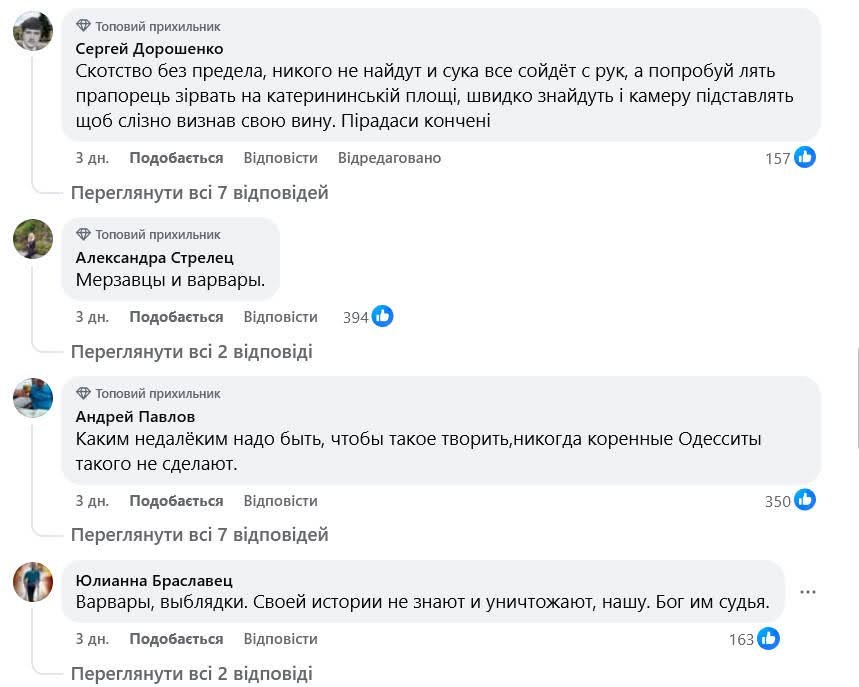Open three-dots menu on Юлианна Браславец's comment
Image resolution: width=859 pixels, height=687 pixels.
[x=808, y=592]
